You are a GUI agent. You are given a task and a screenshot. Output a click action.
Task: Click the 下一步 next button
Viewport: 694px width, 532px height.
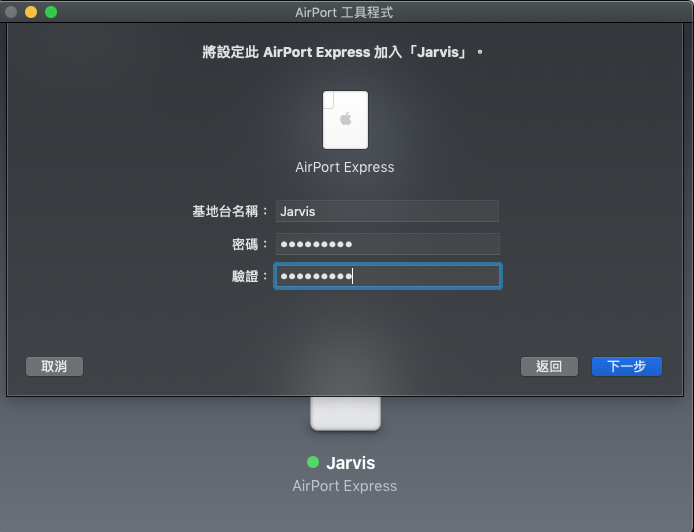pyautogui.click(x=627, y=366)
